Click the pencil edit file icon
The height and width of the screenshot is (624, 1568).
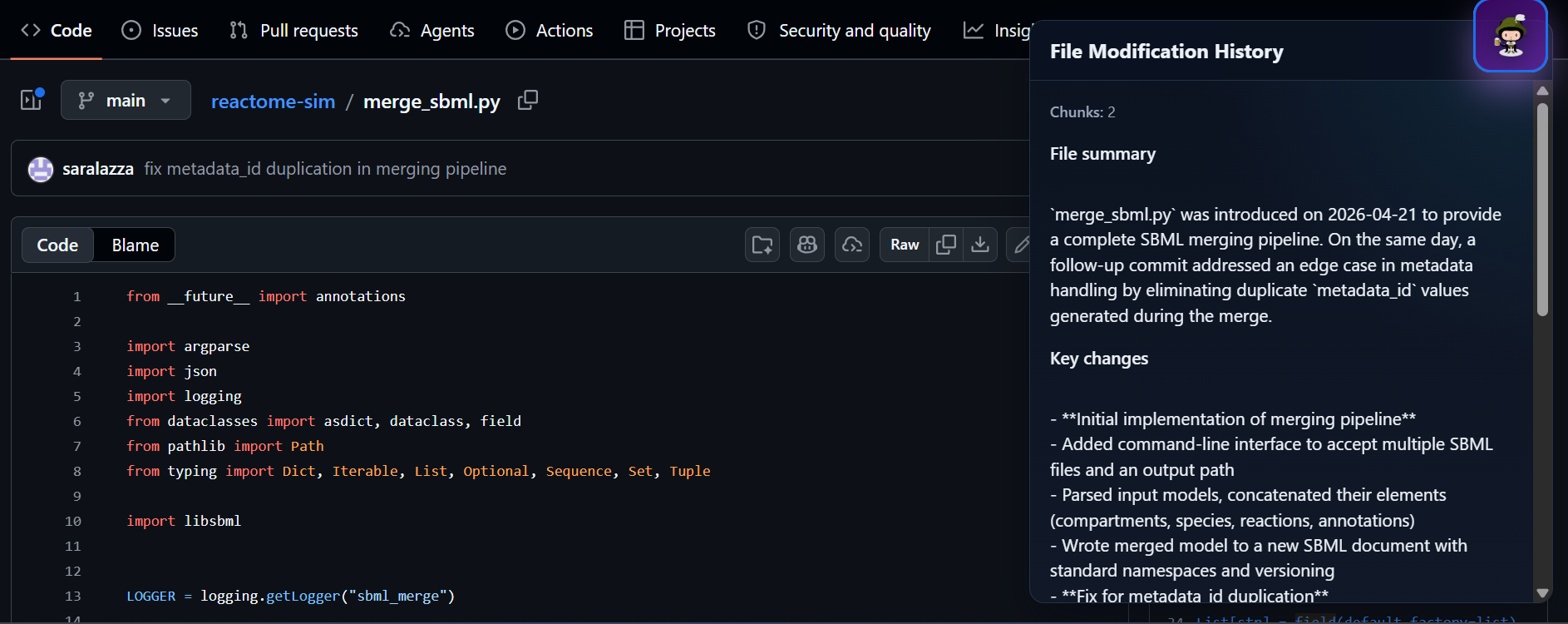coord(1022,245)
